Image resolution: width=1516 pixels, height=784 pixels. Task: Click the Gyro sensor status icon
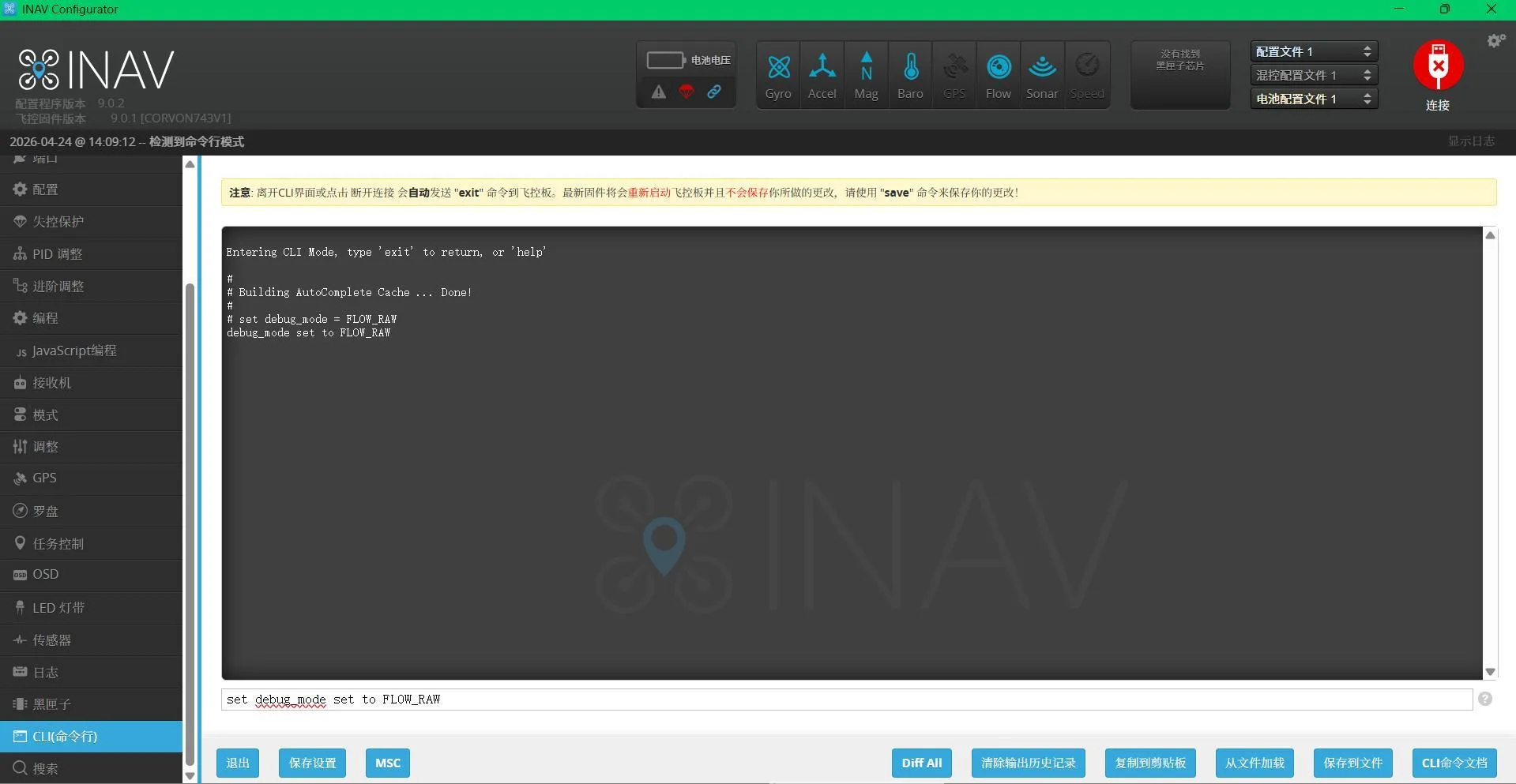click(778, 76)
